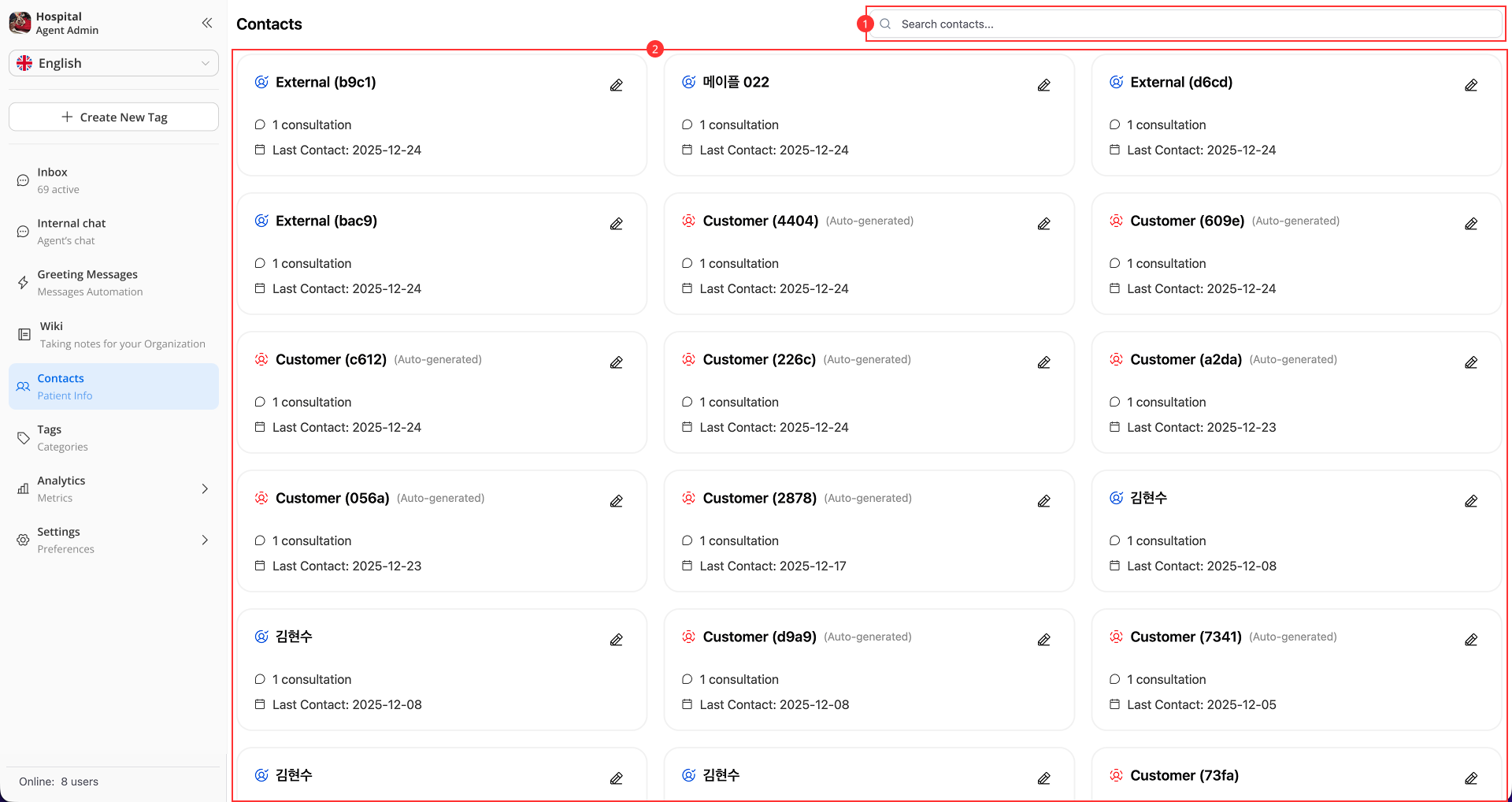The height and width of the screenshot is (802, 1512).
Task: Click the Create New Tag button
Action: (x=113, y=117)
